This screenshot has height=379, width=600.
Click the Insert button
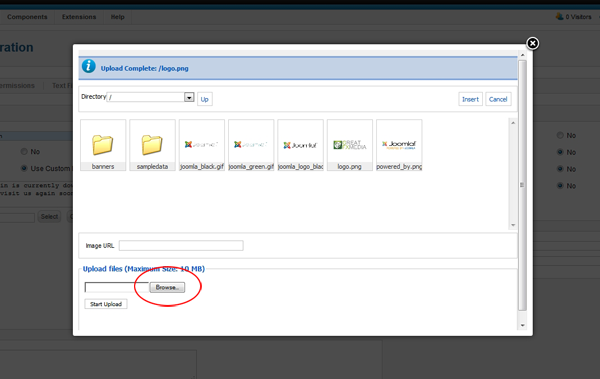(470, 99)
